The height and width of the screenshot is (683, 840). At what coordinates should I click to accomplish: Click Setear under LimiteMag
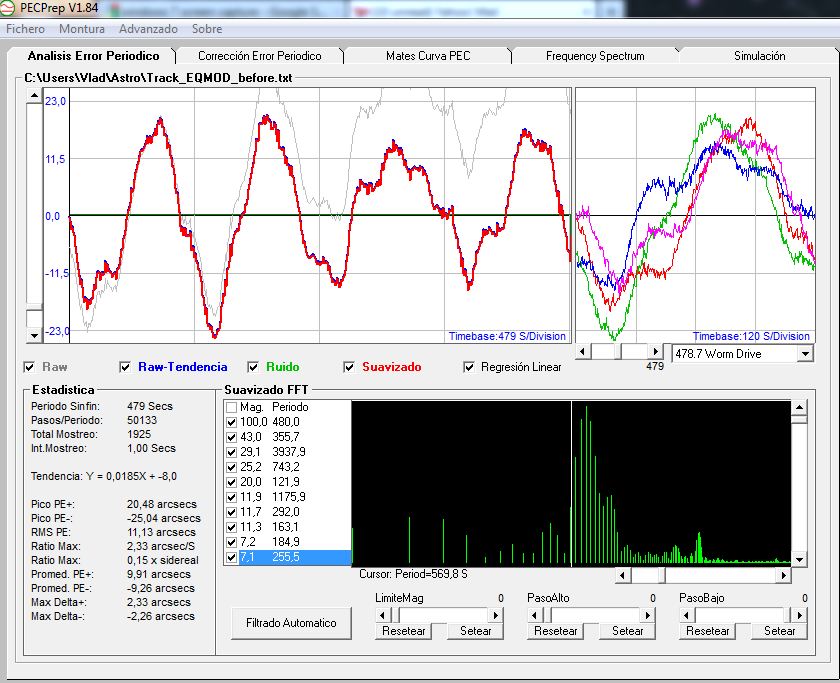click(475, 631)
